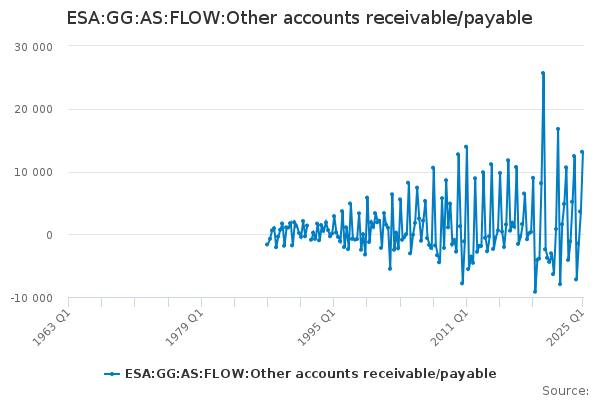The width and height of the screenshot is (600, 400).
Task: Select the -10 000 y-axis label
Action: pos(30,298)
